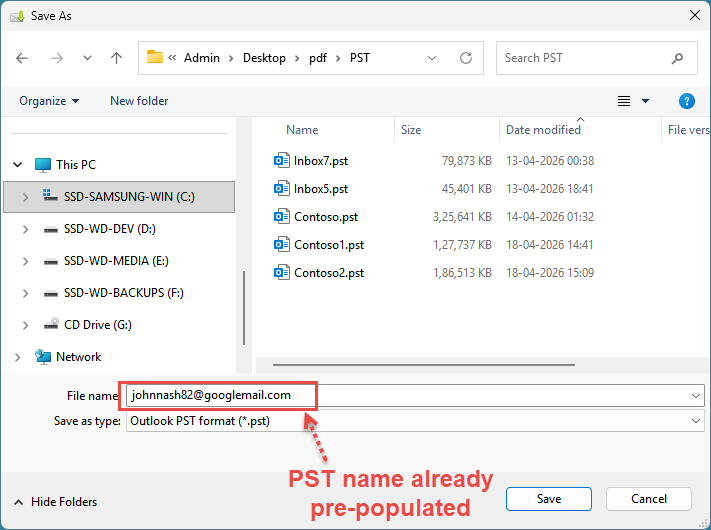
Task: Open the address bar history dropdown
Action: [x=432, y=58]
